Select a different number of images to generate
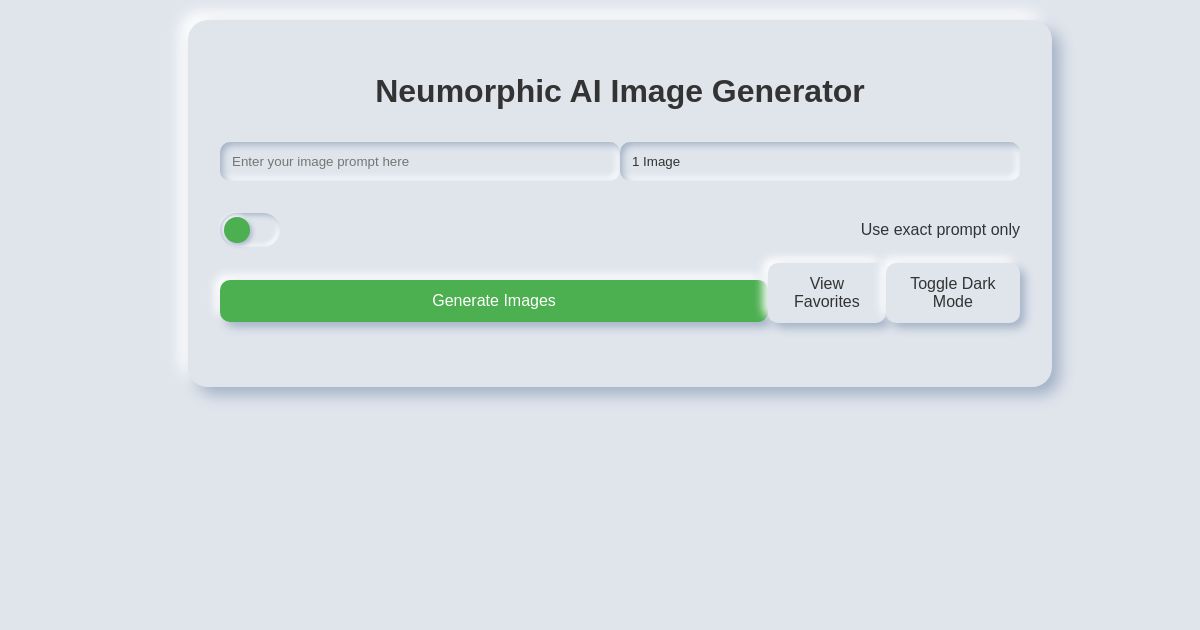This screenshot has height=630, width=1200. pyautogui.click(x=820, y=161)
